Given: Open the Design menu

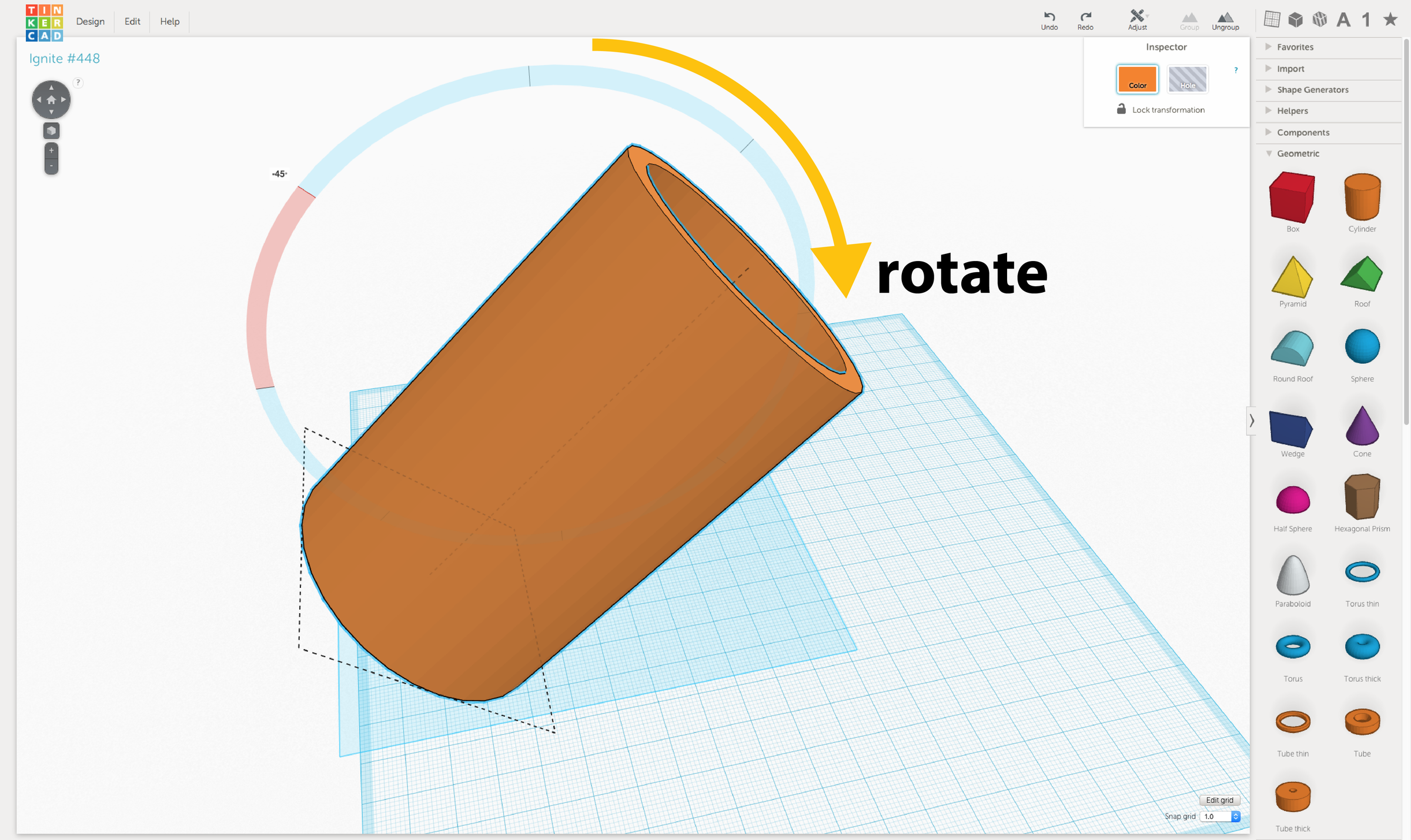Looking at the screenshot, I should coord(90,21).
